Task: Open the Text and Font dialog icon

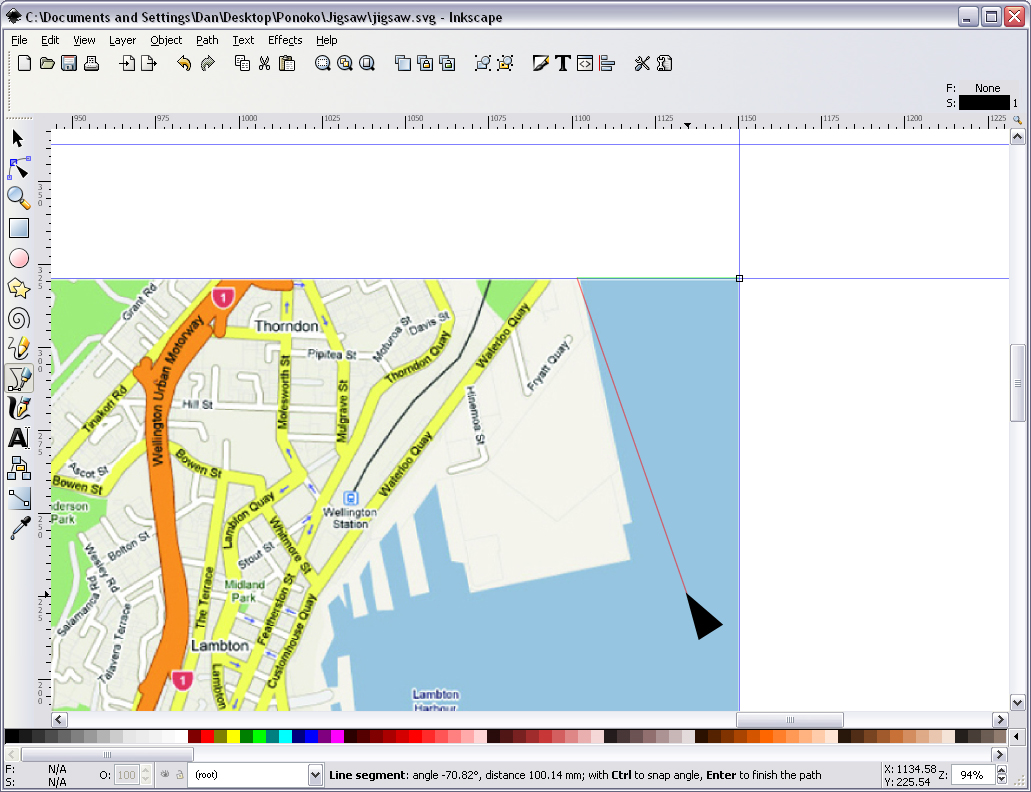Action: (x=563, y=63)
